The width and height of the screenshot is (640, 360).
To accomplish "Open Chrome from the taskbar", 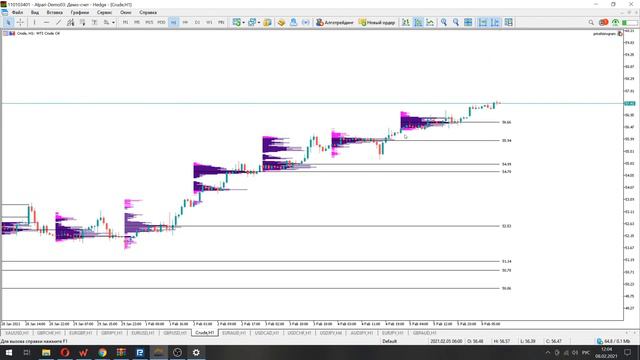I will click(102, 352).
